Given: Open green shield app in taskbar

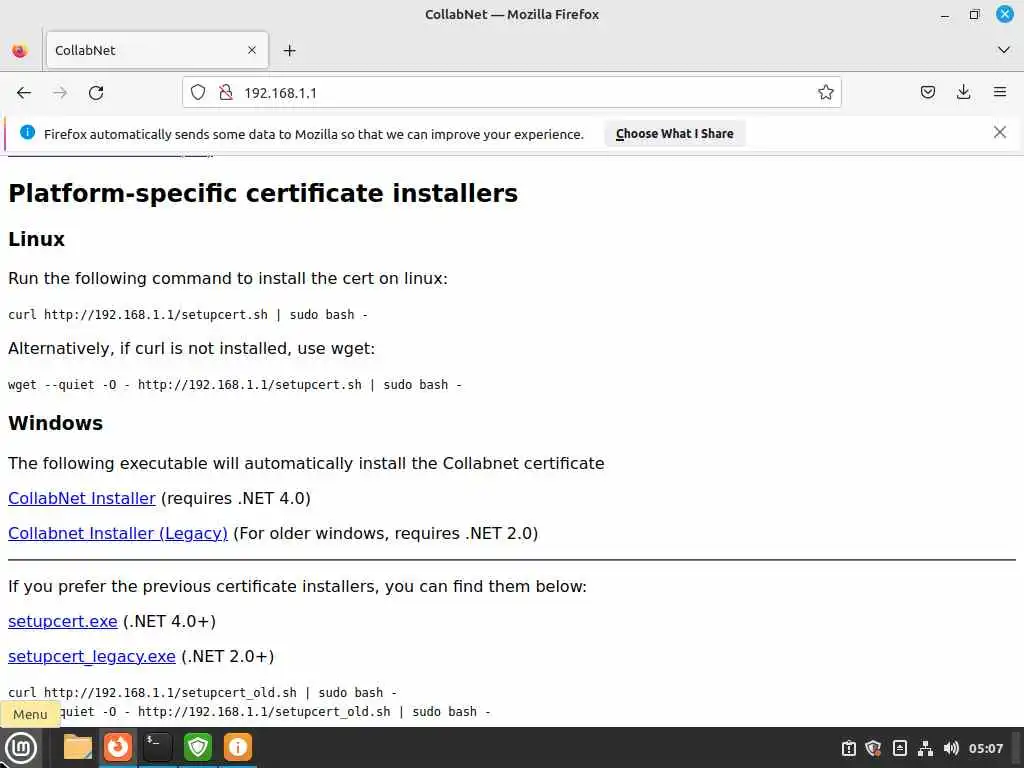Looking at the screenshot, I should (197, 747).
